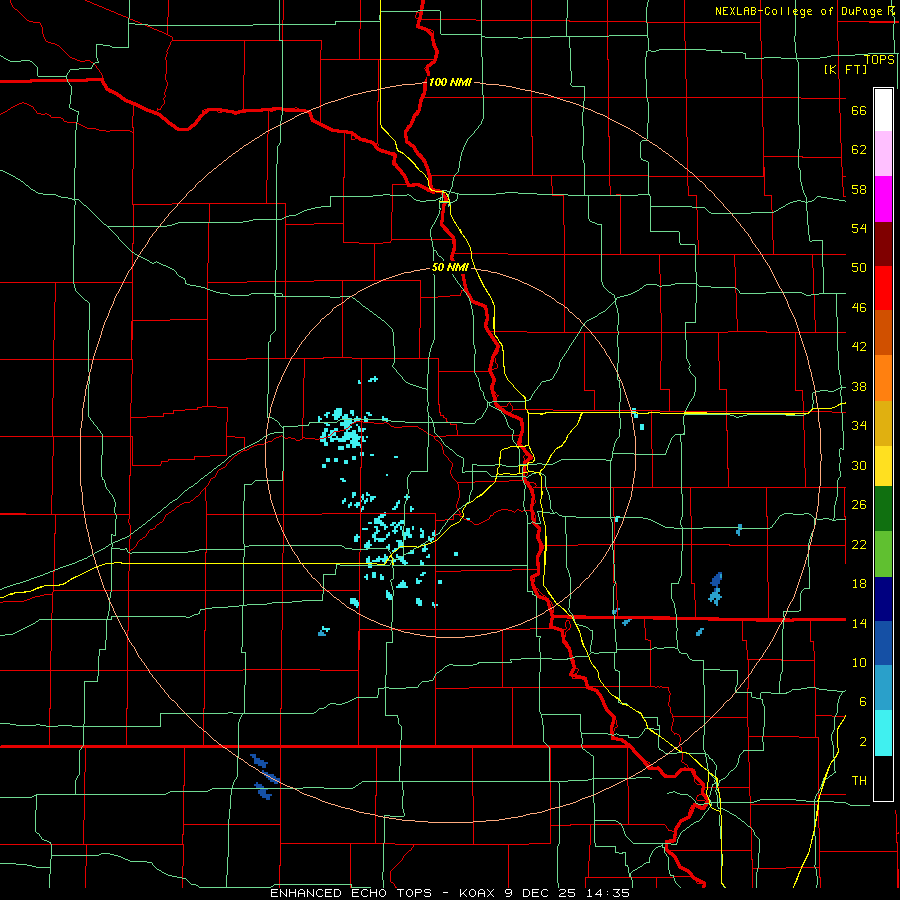900x900 pixels.
Task: Click the 10 legend value
Action: click(x=859, y=662)
